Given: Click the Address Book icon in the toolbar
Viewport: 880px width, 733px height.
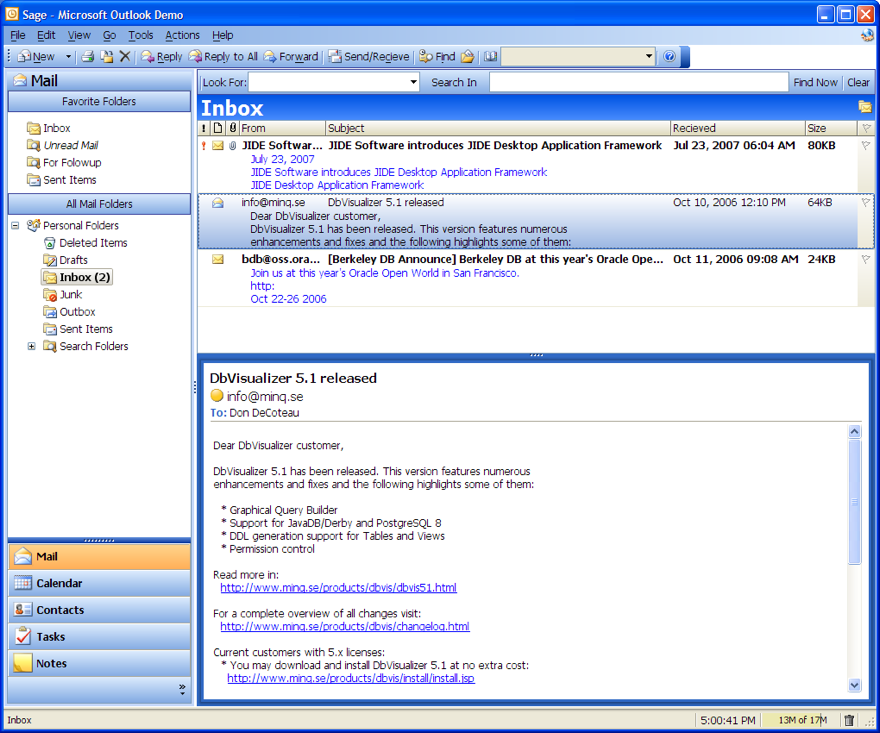Looking at the screenshot, I should click(491, 57).
